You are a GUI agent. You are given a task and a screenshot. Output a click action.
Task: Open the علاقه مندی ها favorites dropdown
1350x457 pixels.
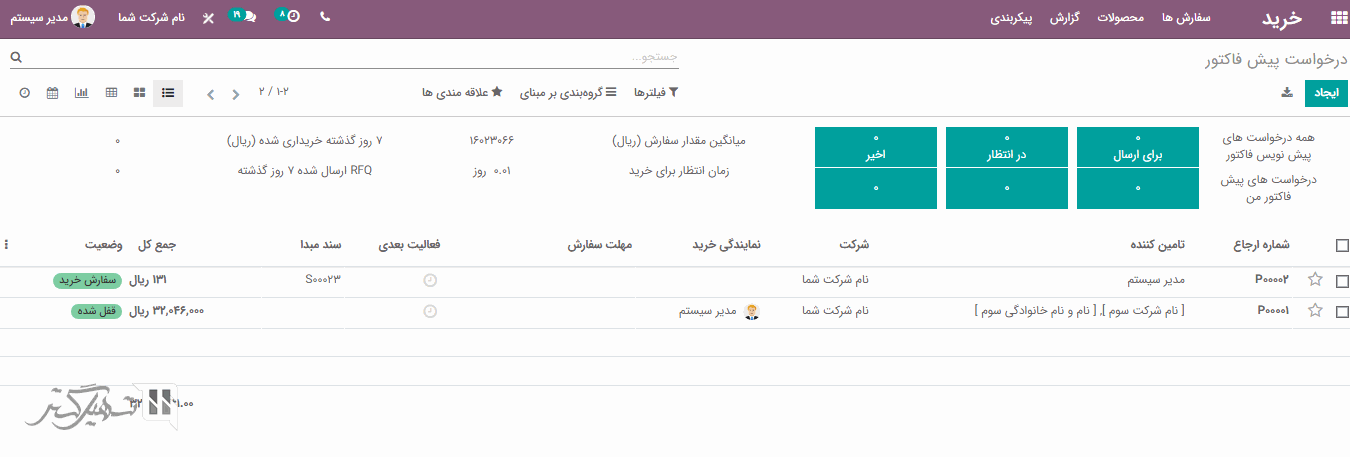[x=462, y=93]
